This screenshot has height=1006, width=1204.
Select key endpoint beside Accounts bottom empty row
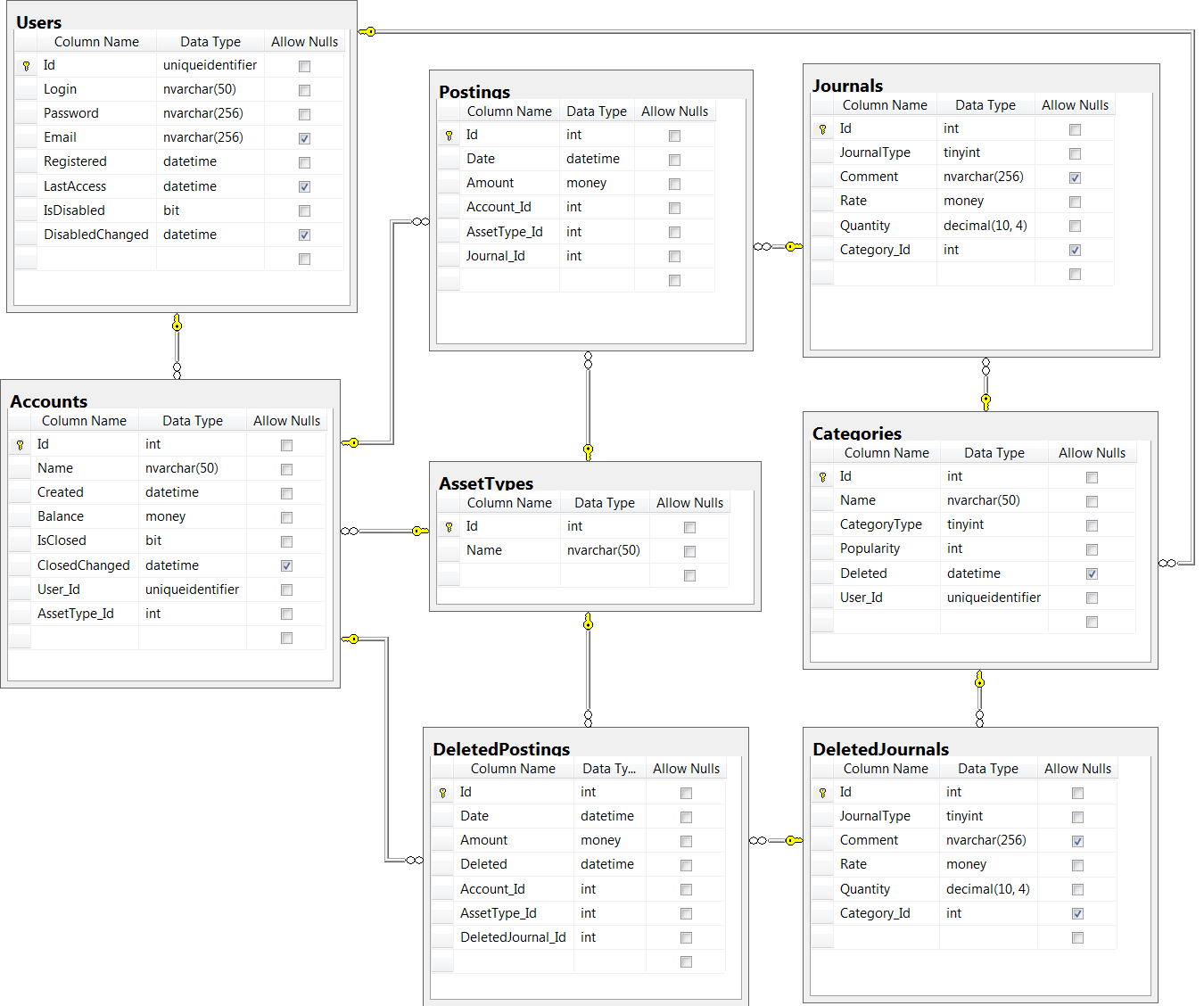coord(350,639)
